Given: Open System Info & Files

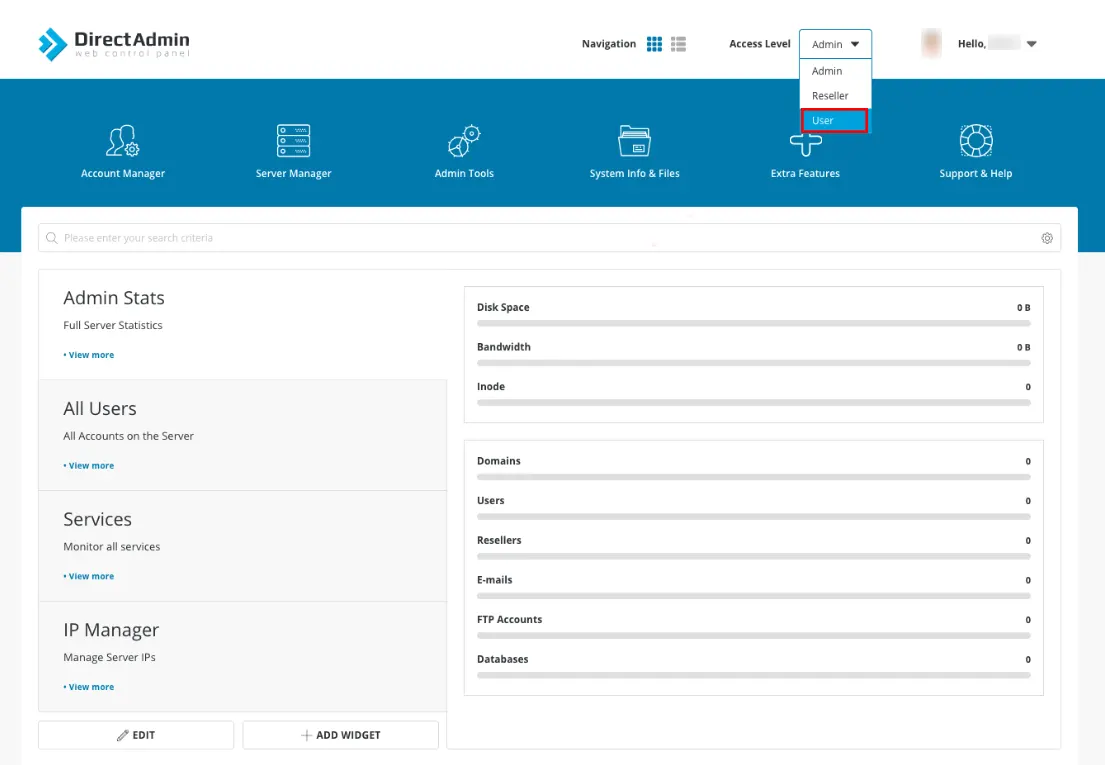Looking at the screenshot, I should (x=634, y=151).
